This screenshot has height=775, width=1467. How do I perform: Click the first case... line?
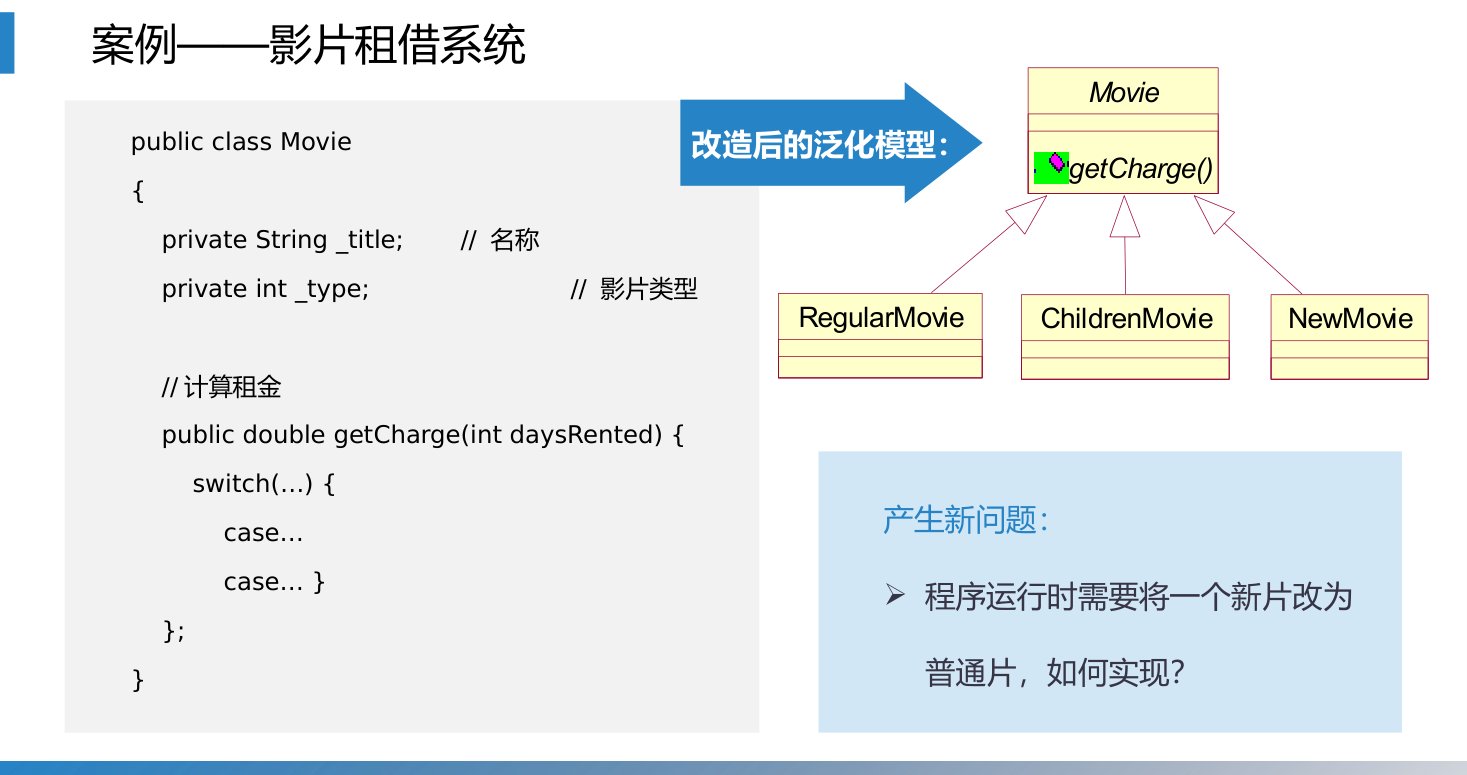click(263, 533)
